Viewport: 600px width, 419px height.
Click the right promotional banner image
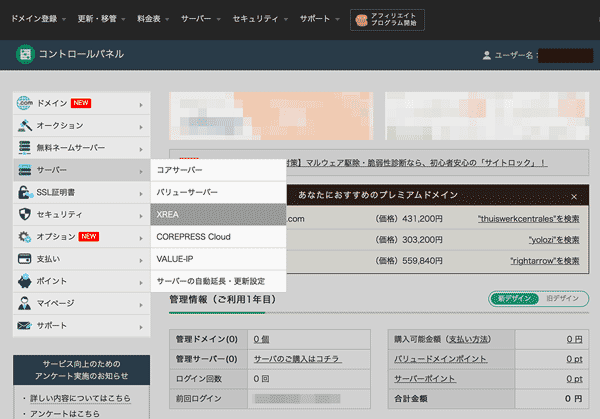click(487, 116)
